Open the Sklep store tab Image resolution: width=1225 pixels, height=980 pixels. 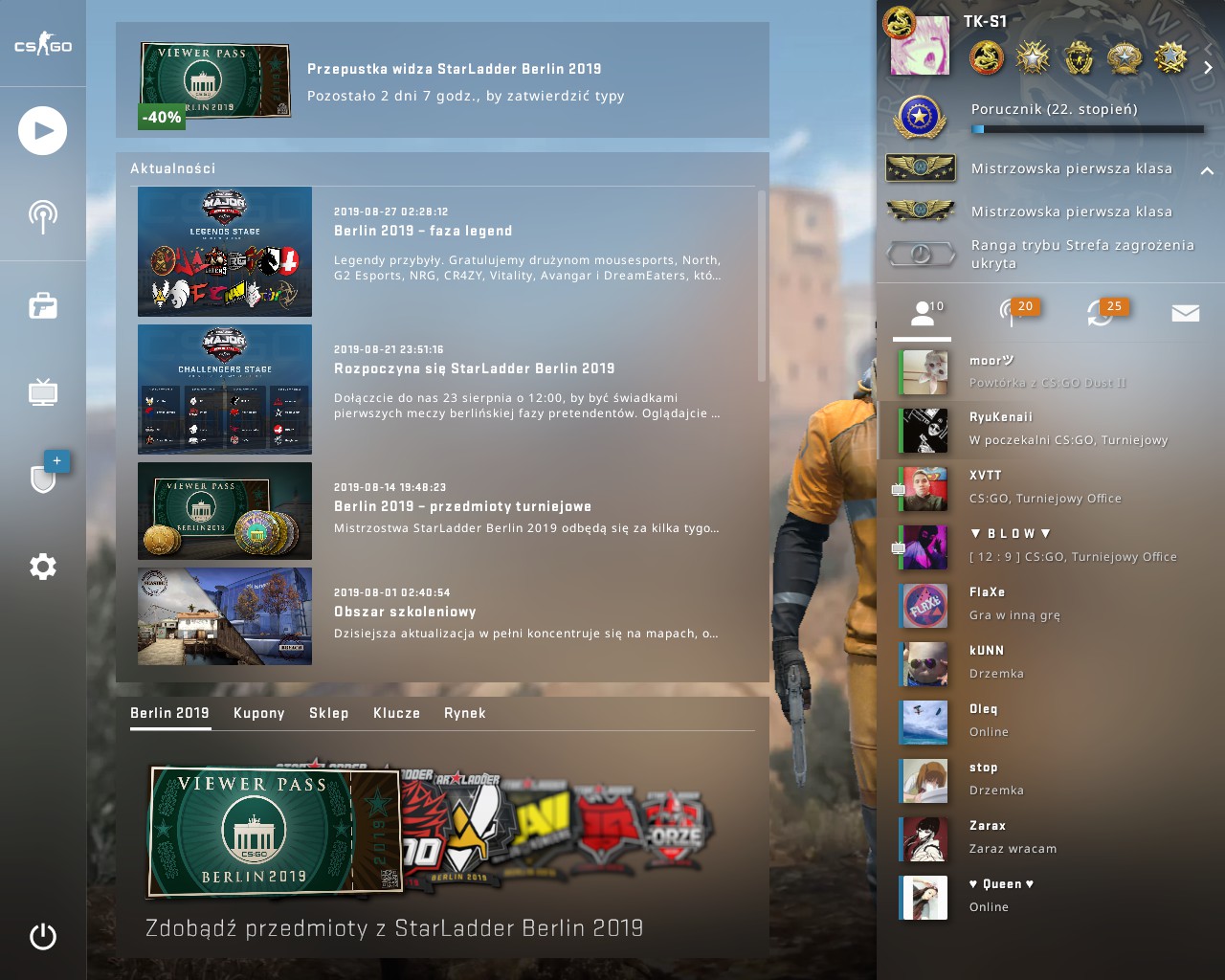pyautogui.click(x=329, y=713)
